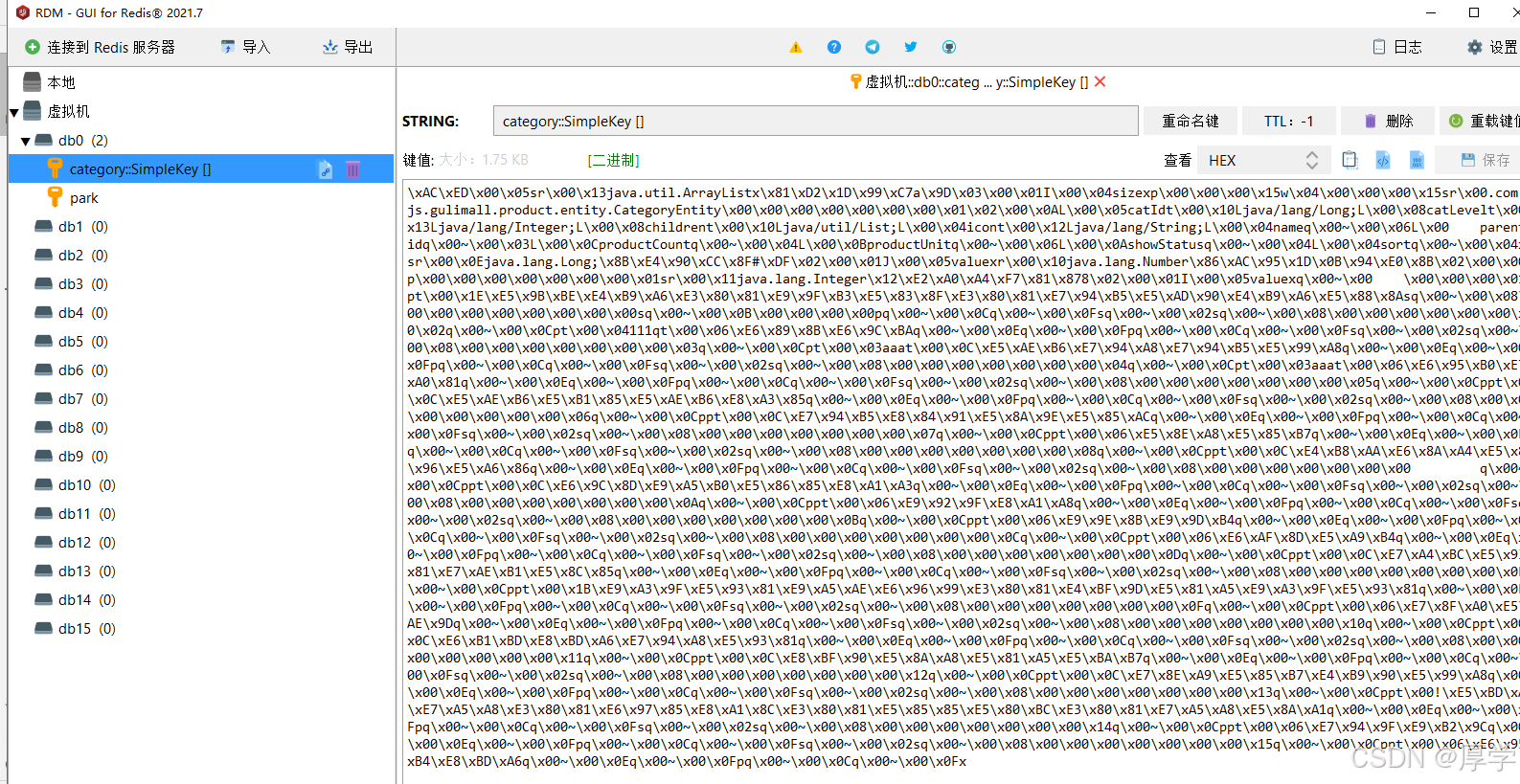Screen dimensions: 1520x784
Task: Click the TTL: -1 button
Action: tap(1288, 122)
